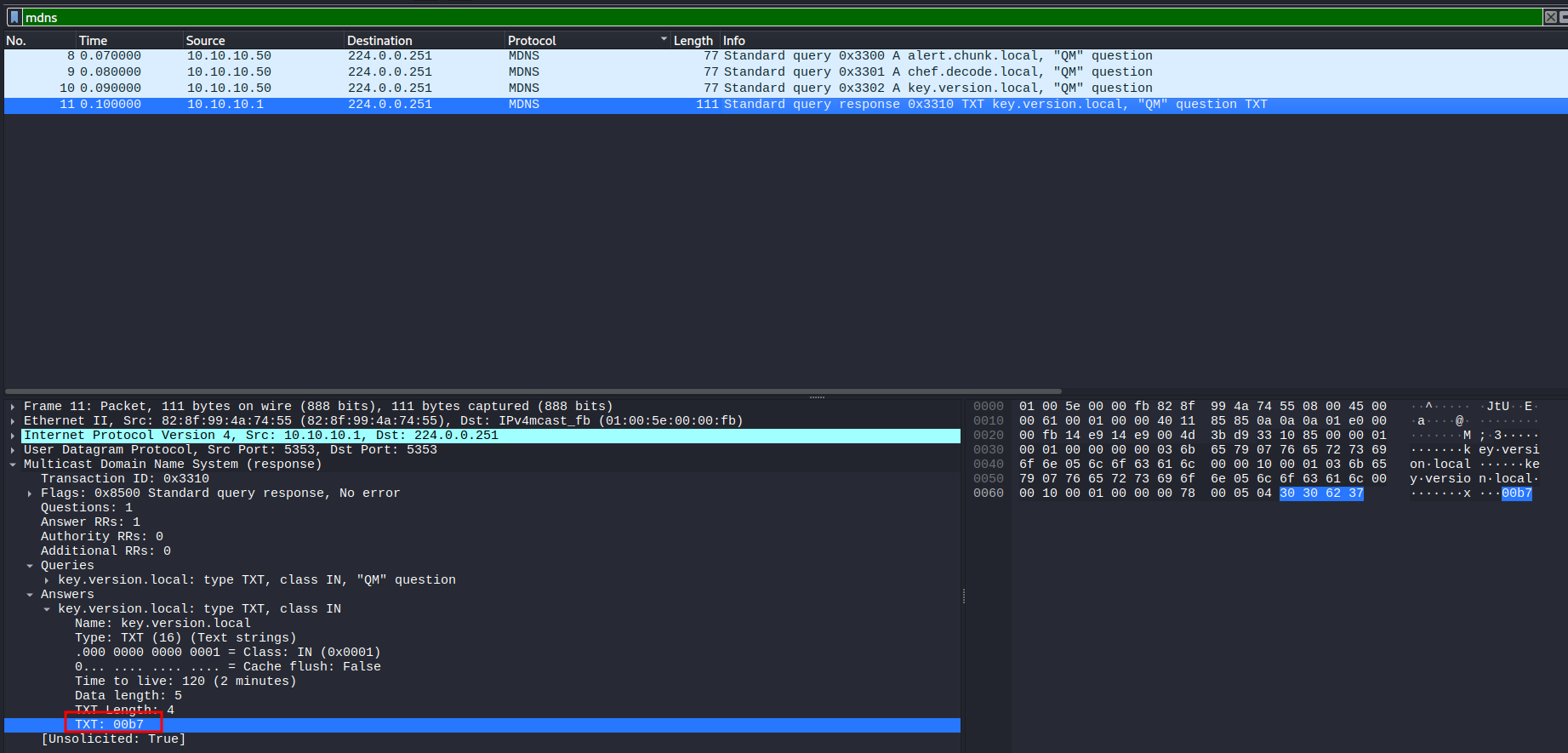Click hex offset 0000 row
This screenshot has width=1568, height=753.
point(989,407)
